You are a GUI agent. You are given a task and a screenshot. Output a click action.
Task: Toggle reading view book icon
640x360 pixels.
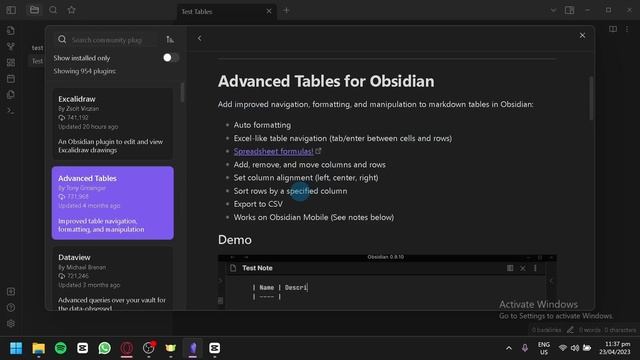(613, 29)
